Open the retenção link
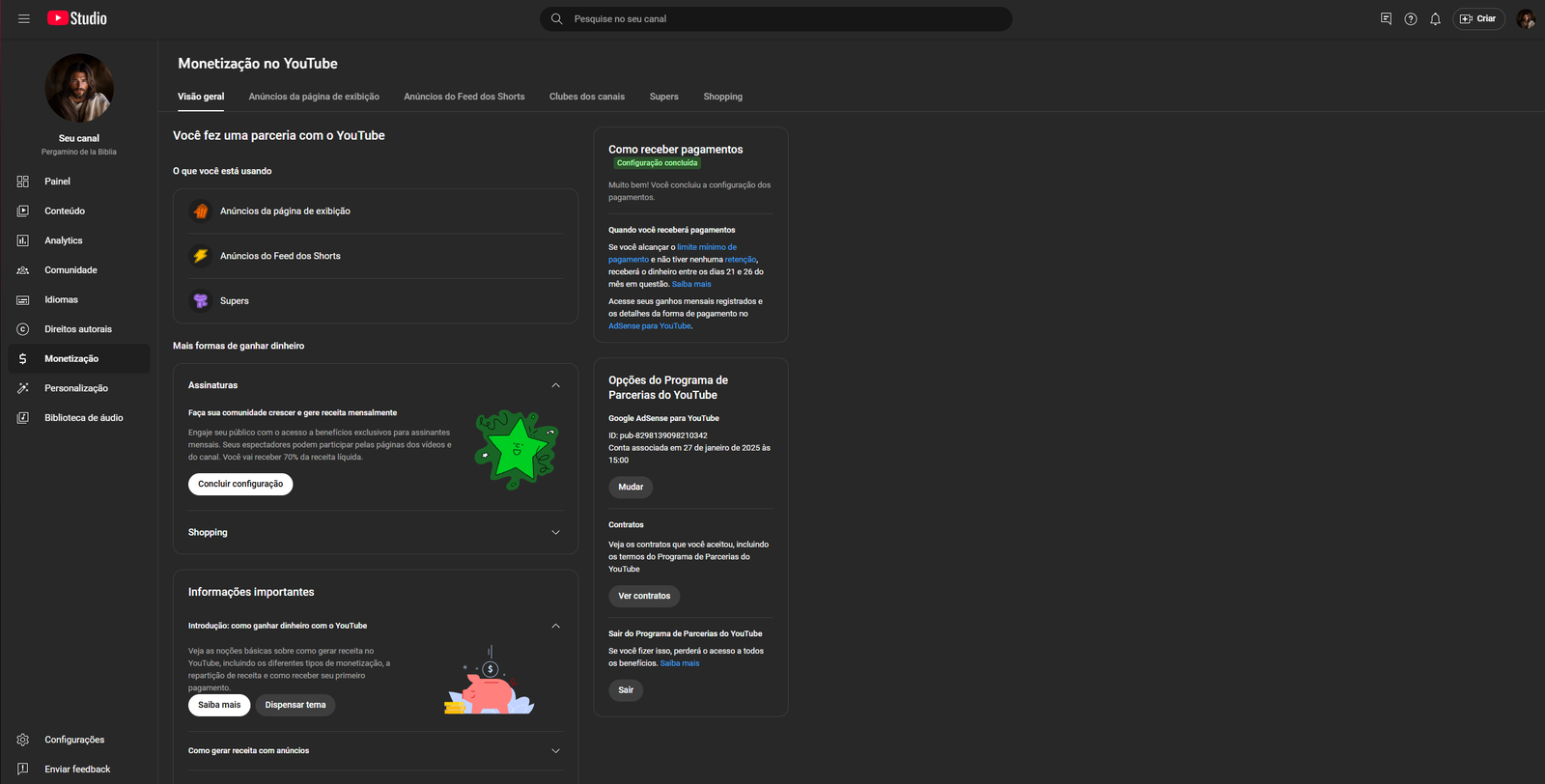The height and width of the screenshot is (784, 1545). click(741, 260)
